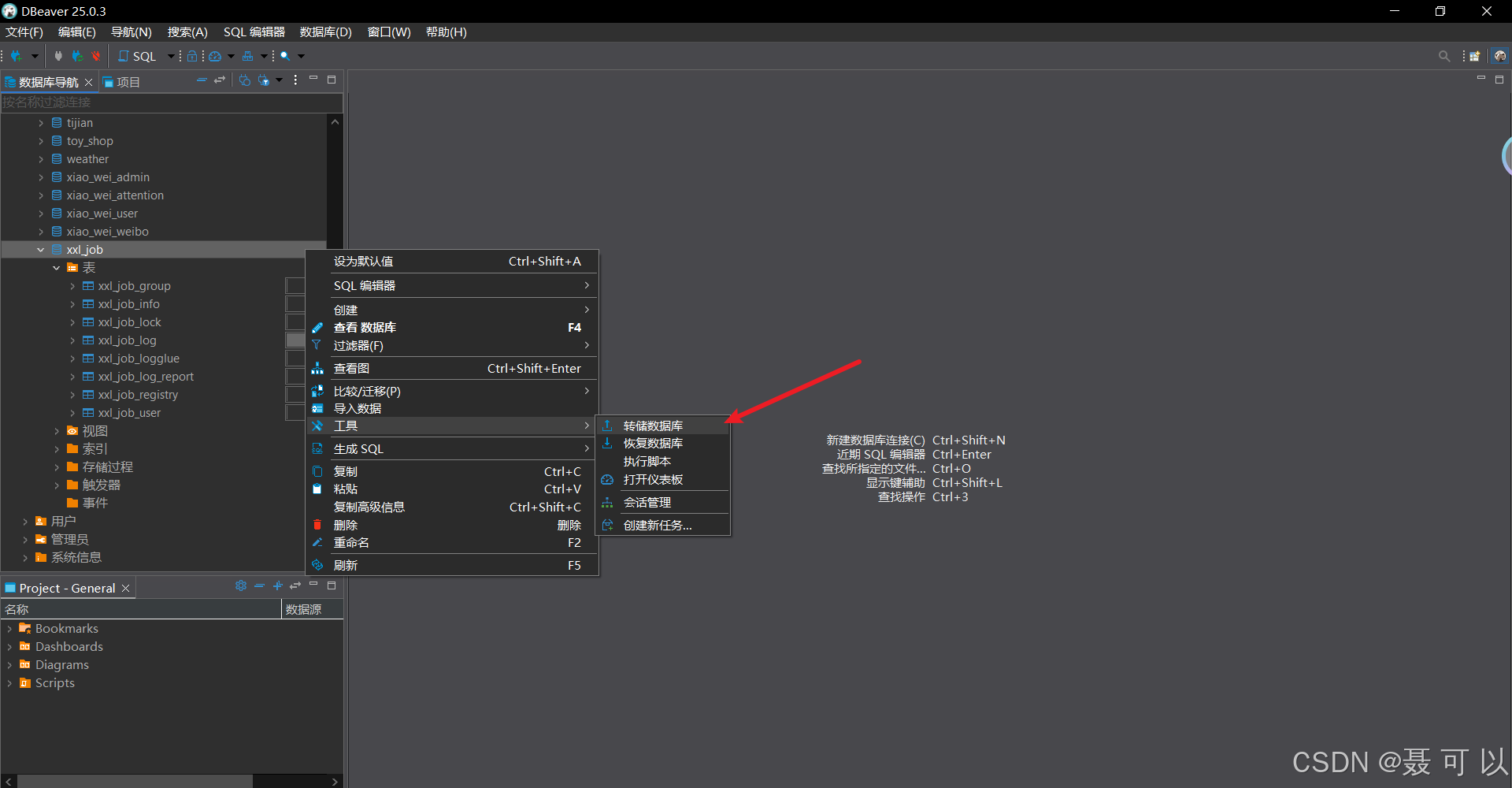Open the SQL 编辑器 menu bar item
Screen dimensions: 1512x788
tap(254, 32)
